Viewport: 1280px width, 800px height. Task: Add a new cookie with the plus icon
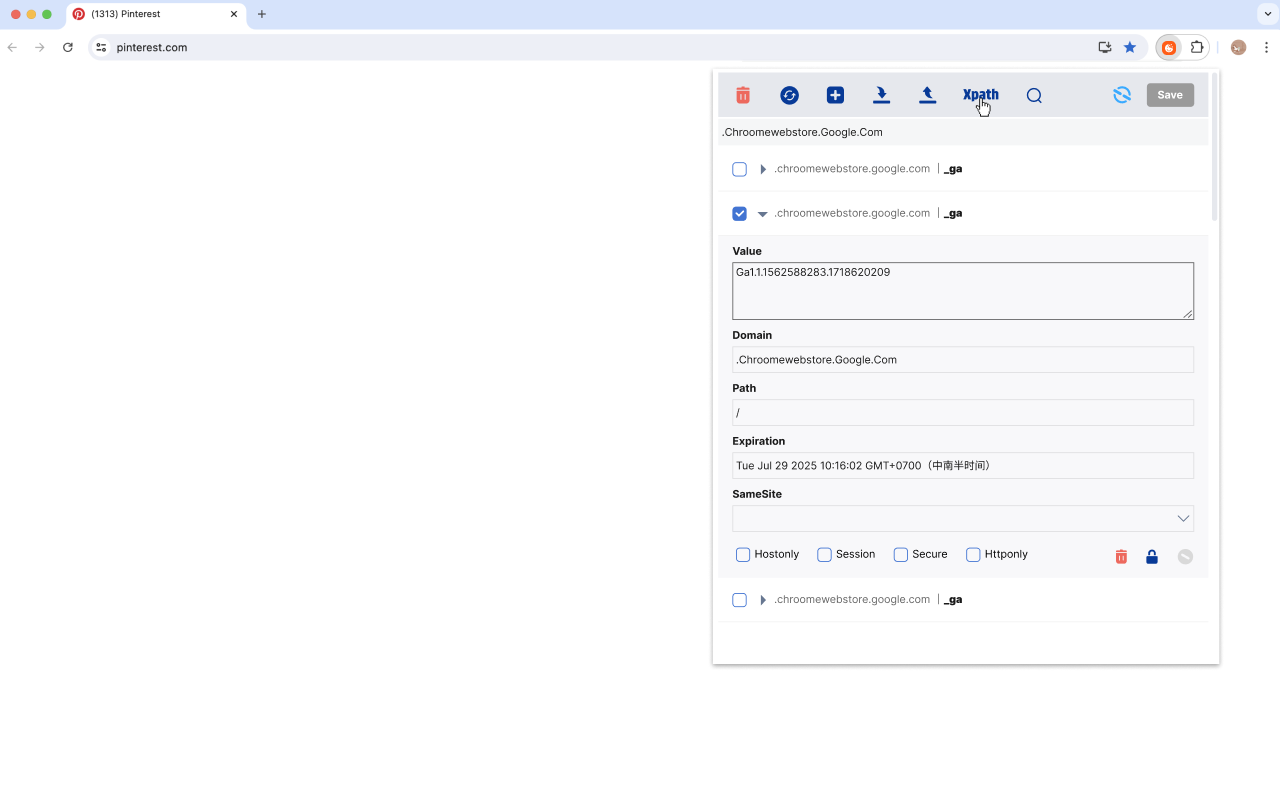[835, 94]
